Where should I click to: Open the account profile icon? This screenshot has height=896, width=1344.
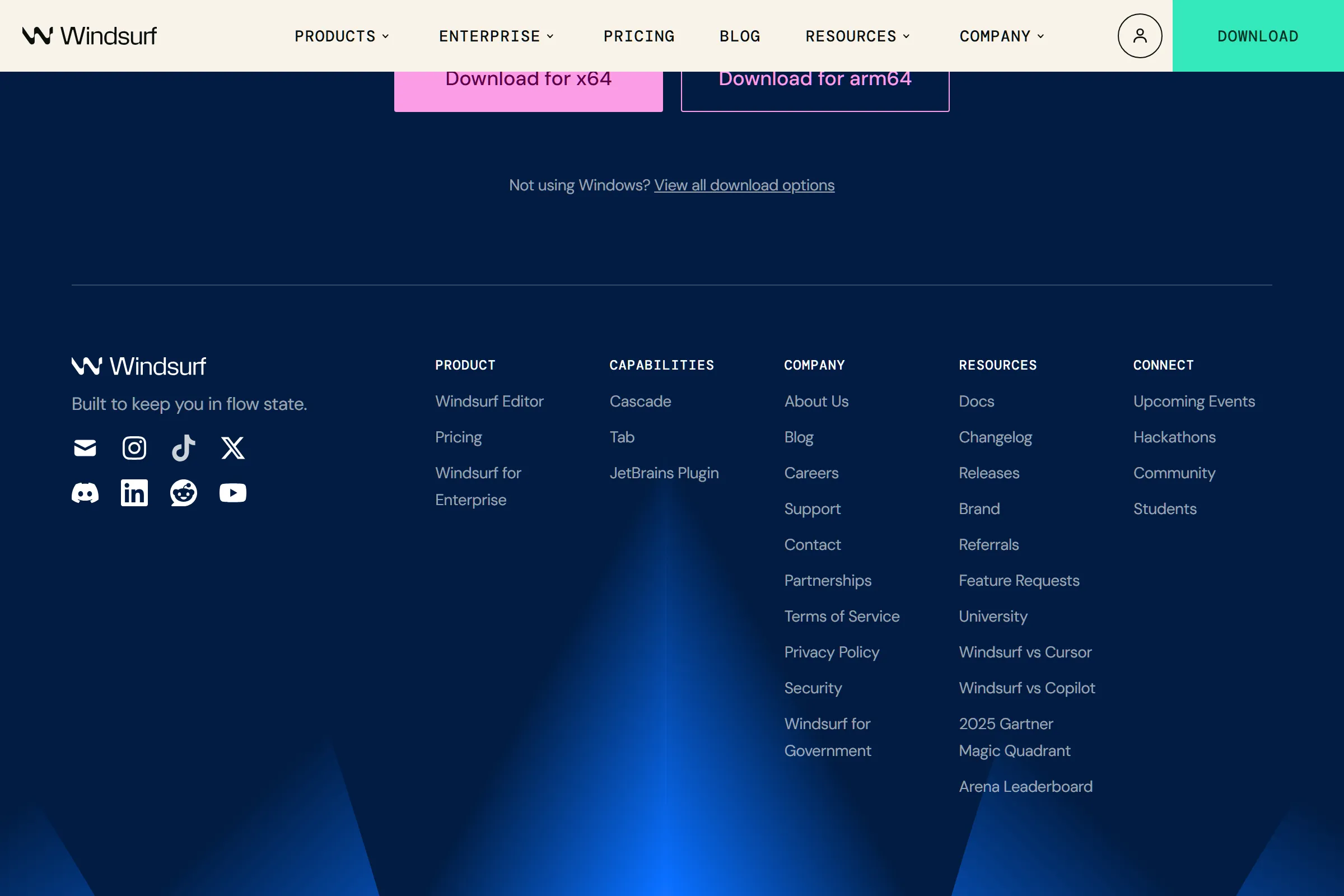click(x=1140, y=35)
